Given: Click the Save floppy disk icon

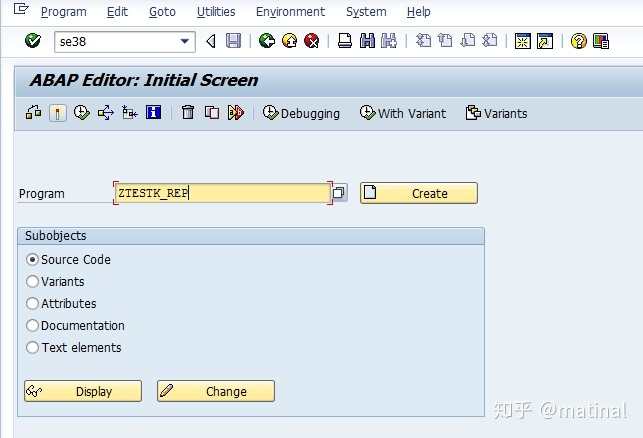Looking at the screenshot, I should pyautogui.click(x=233, y=41).
